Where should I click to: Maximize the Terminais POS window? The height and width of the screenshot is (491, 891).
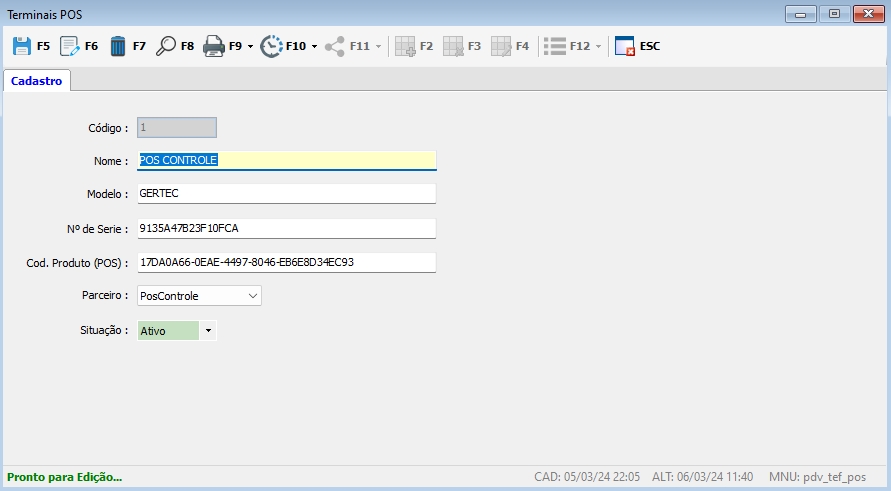tap(833, 13)
